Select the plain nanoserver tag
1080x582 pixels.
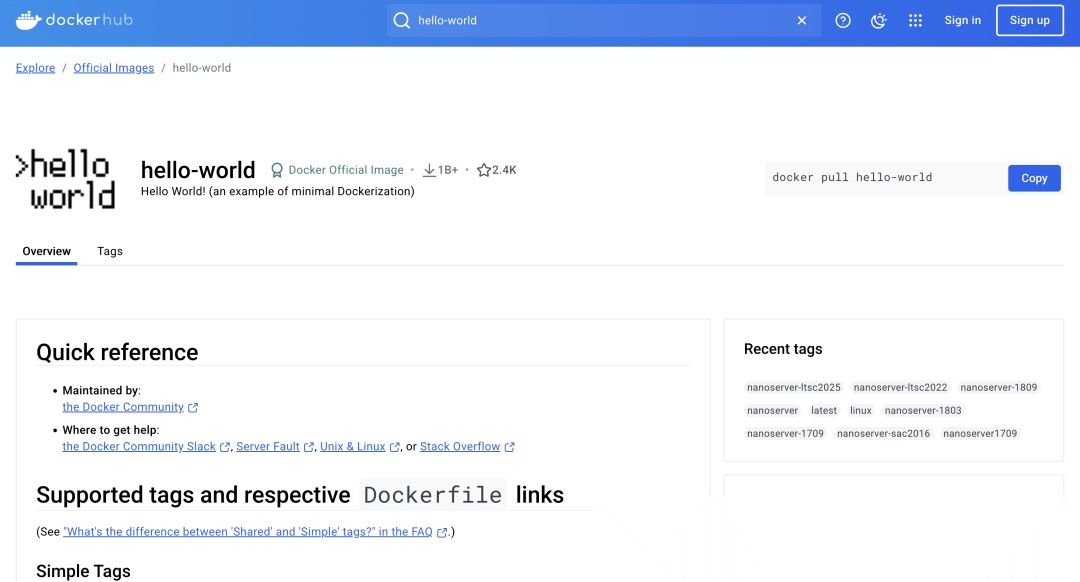point(772,410)
